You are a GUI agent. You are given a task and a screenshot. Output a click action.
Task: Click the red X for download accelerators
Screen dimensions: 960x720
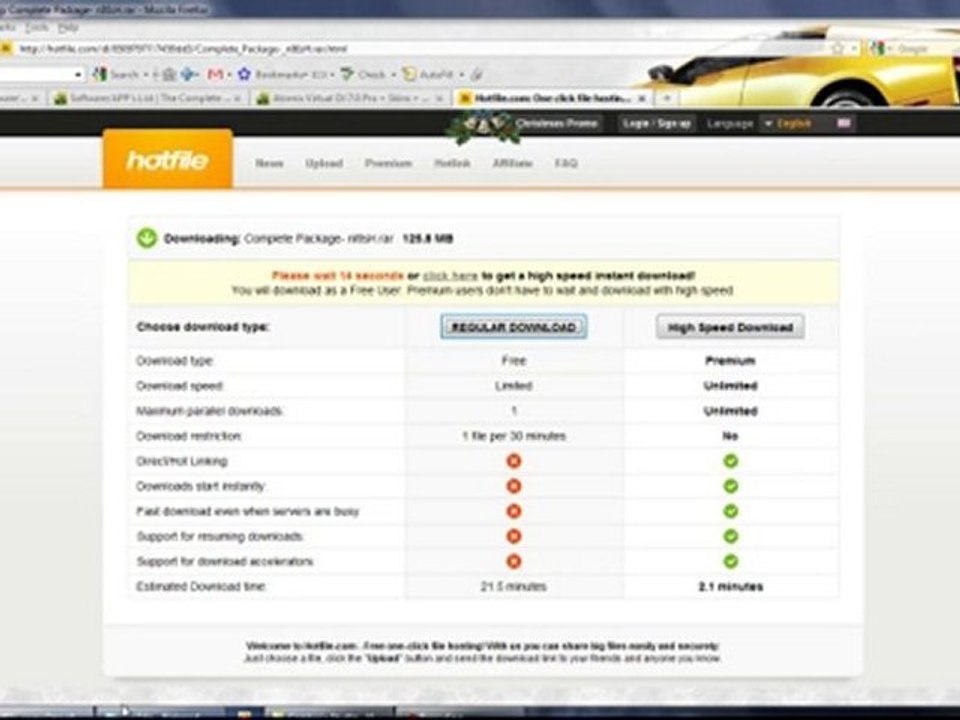point(514,561)
